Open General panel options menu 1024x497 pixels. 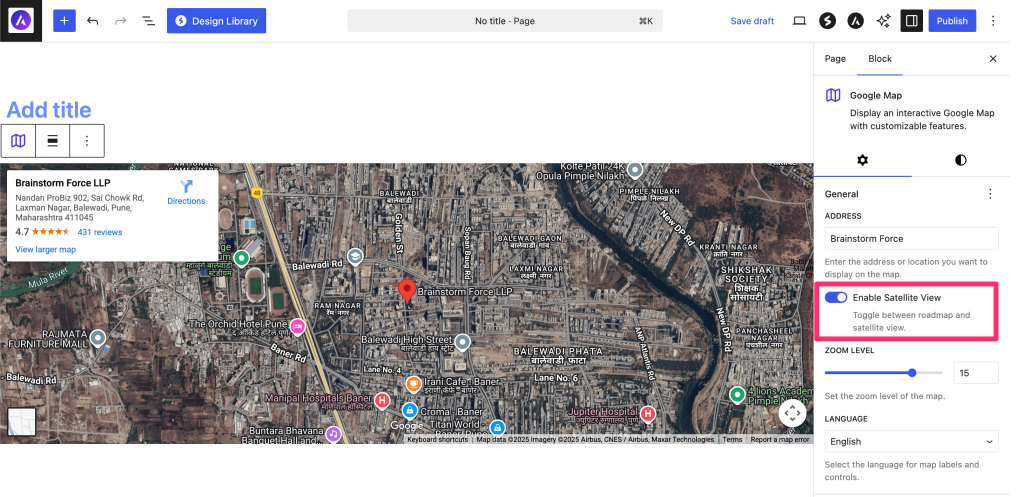(990, 194)
